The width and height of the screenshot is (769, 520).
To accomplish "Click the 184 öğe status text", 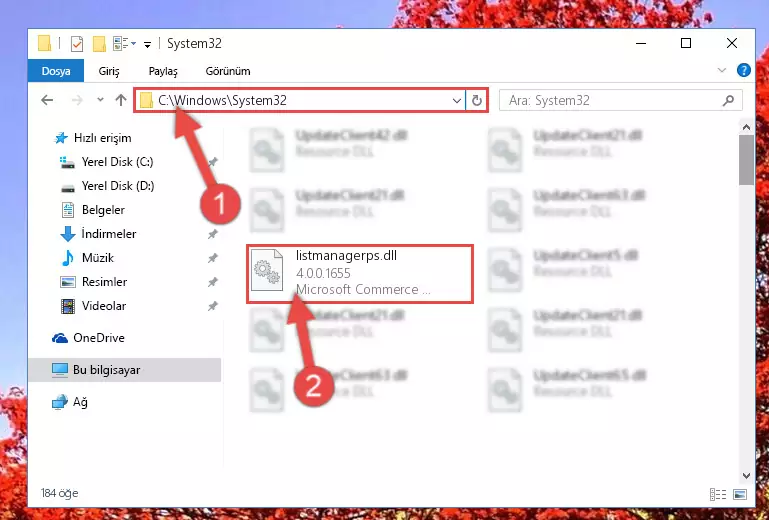I will point(59,493).
